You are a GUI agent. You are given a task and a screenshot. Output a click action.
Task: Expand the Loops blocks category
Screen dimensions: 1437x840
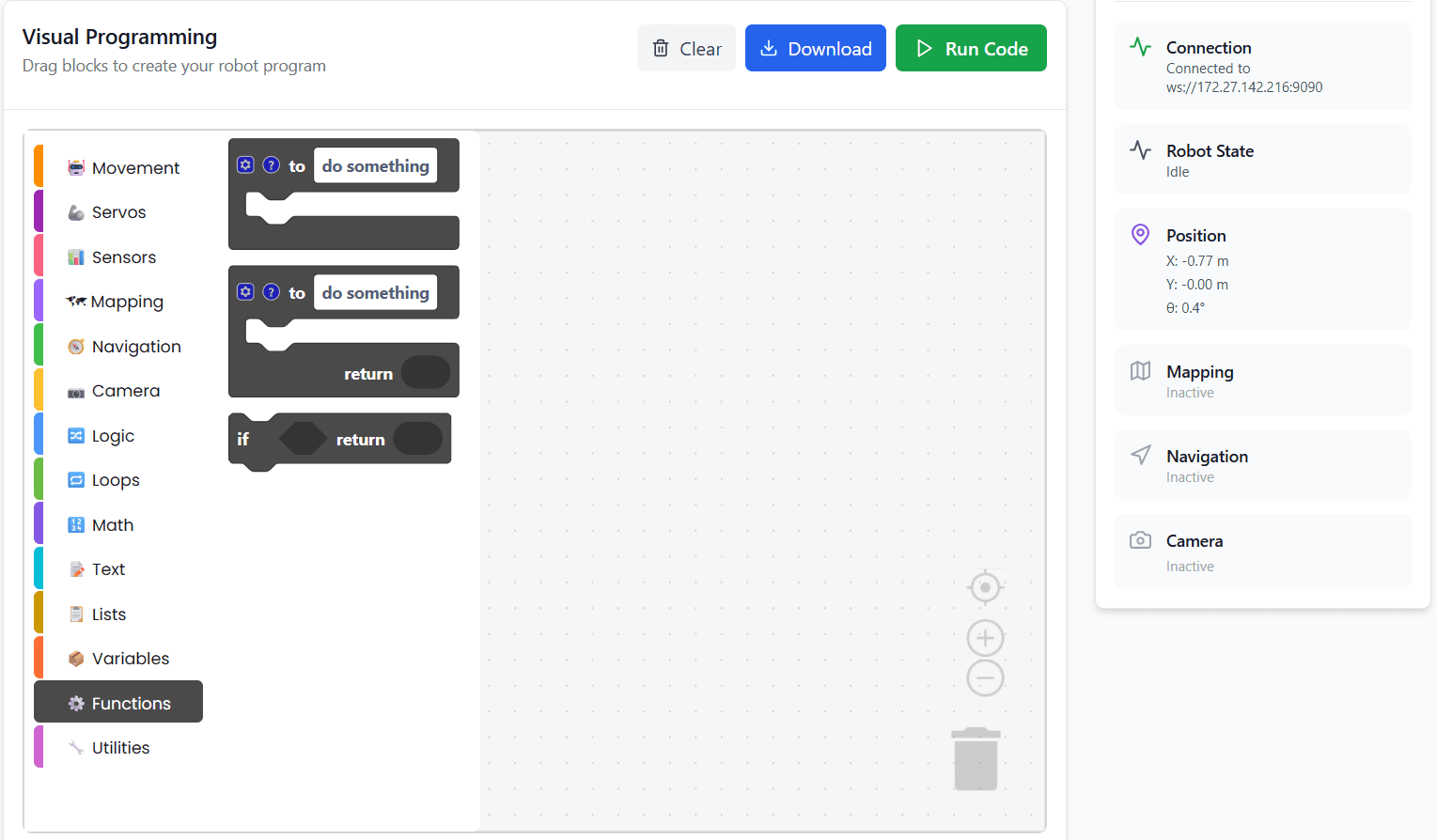(116, 480)
